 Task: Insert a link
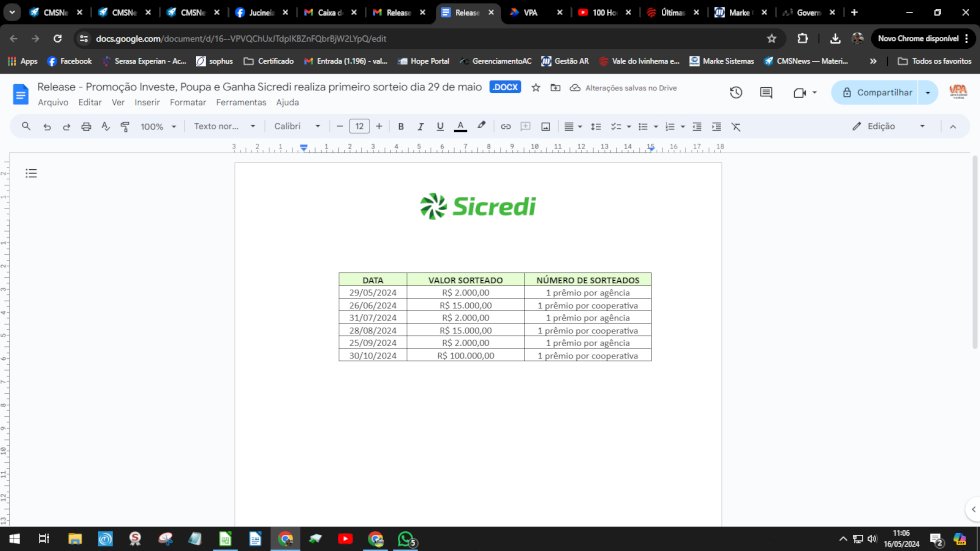click(506, 127)
